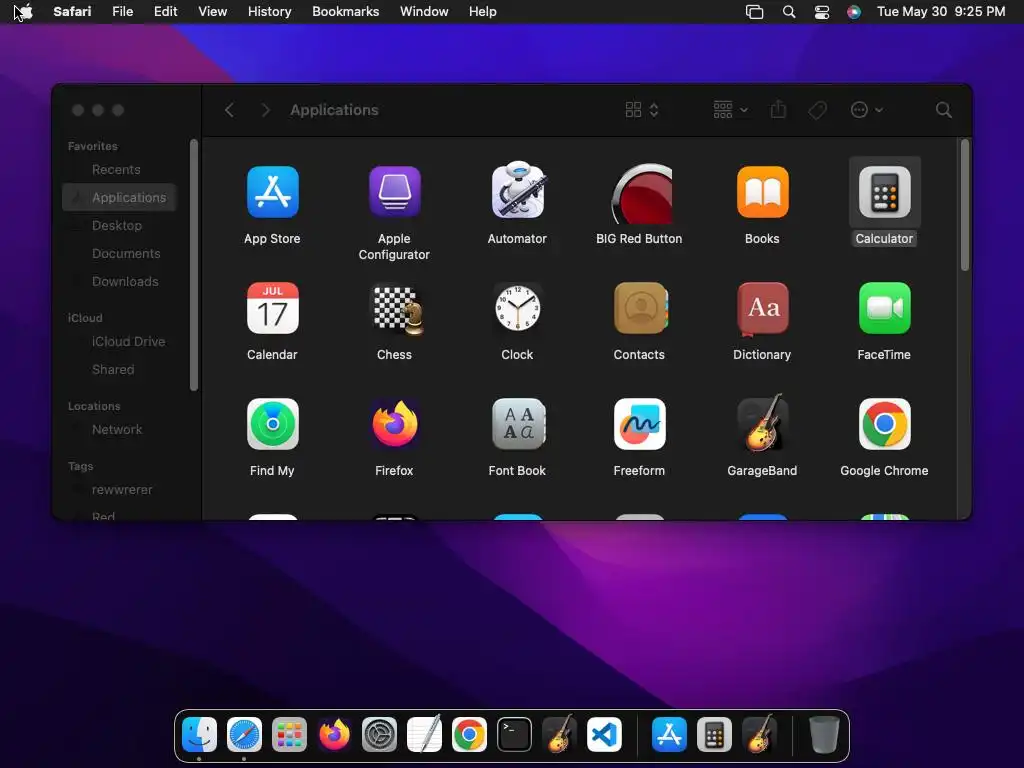Select the Chess app icon
This screenshot has height=768, width=1024.
point(396,310)
